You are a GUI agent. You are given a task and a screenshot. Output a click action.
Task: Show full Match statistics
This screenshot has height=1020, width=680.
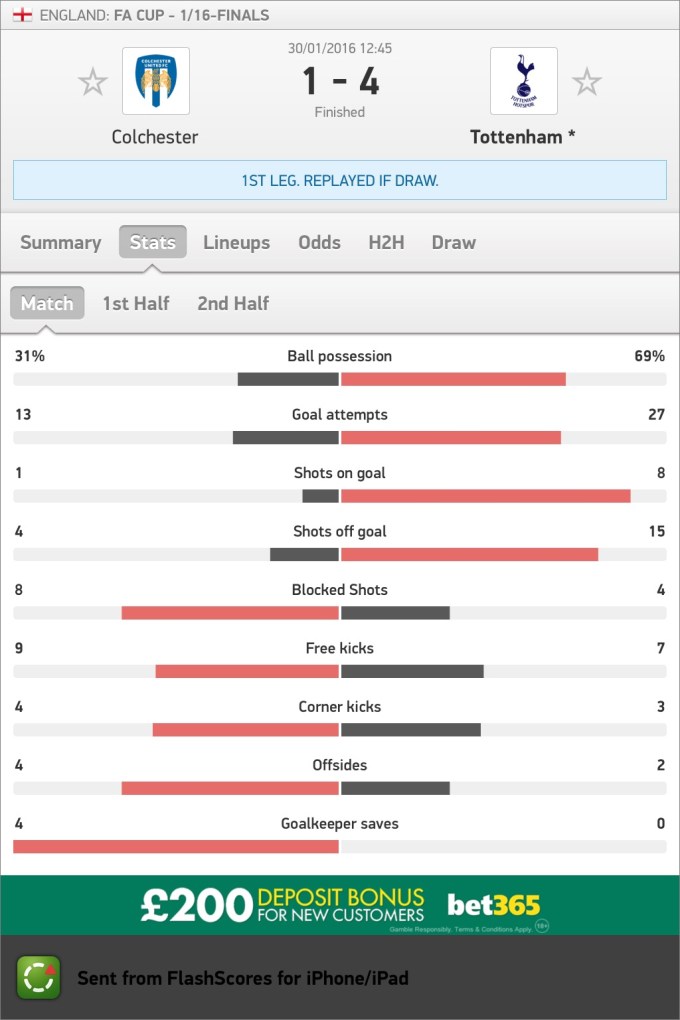(x=47, y=303)
